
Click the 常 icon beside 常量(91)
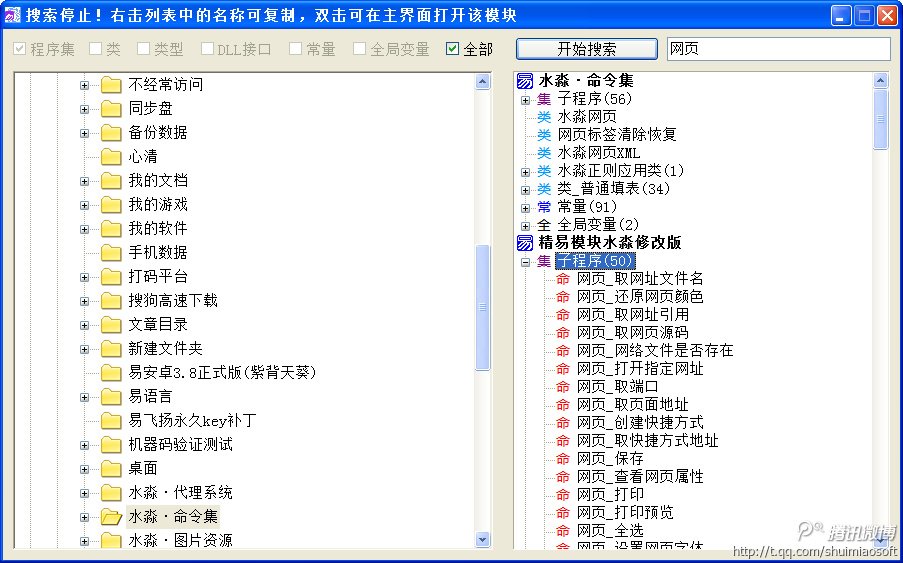(x=544, y=207)
